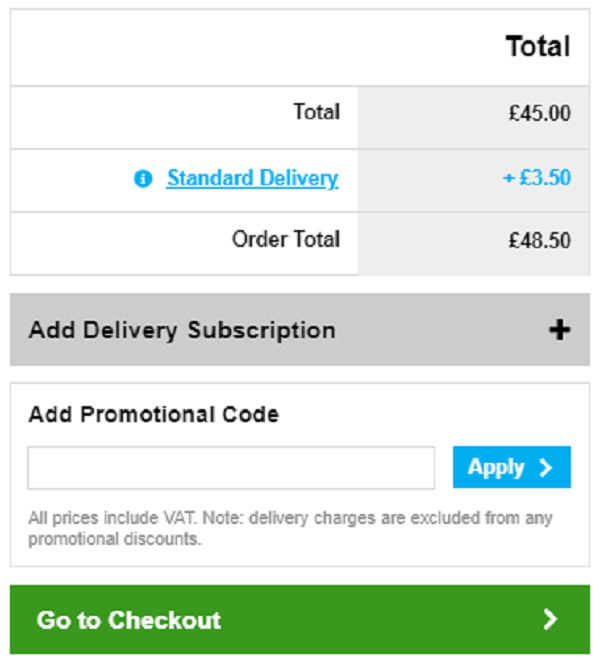Click the Total header at the top

pos(538,46)
